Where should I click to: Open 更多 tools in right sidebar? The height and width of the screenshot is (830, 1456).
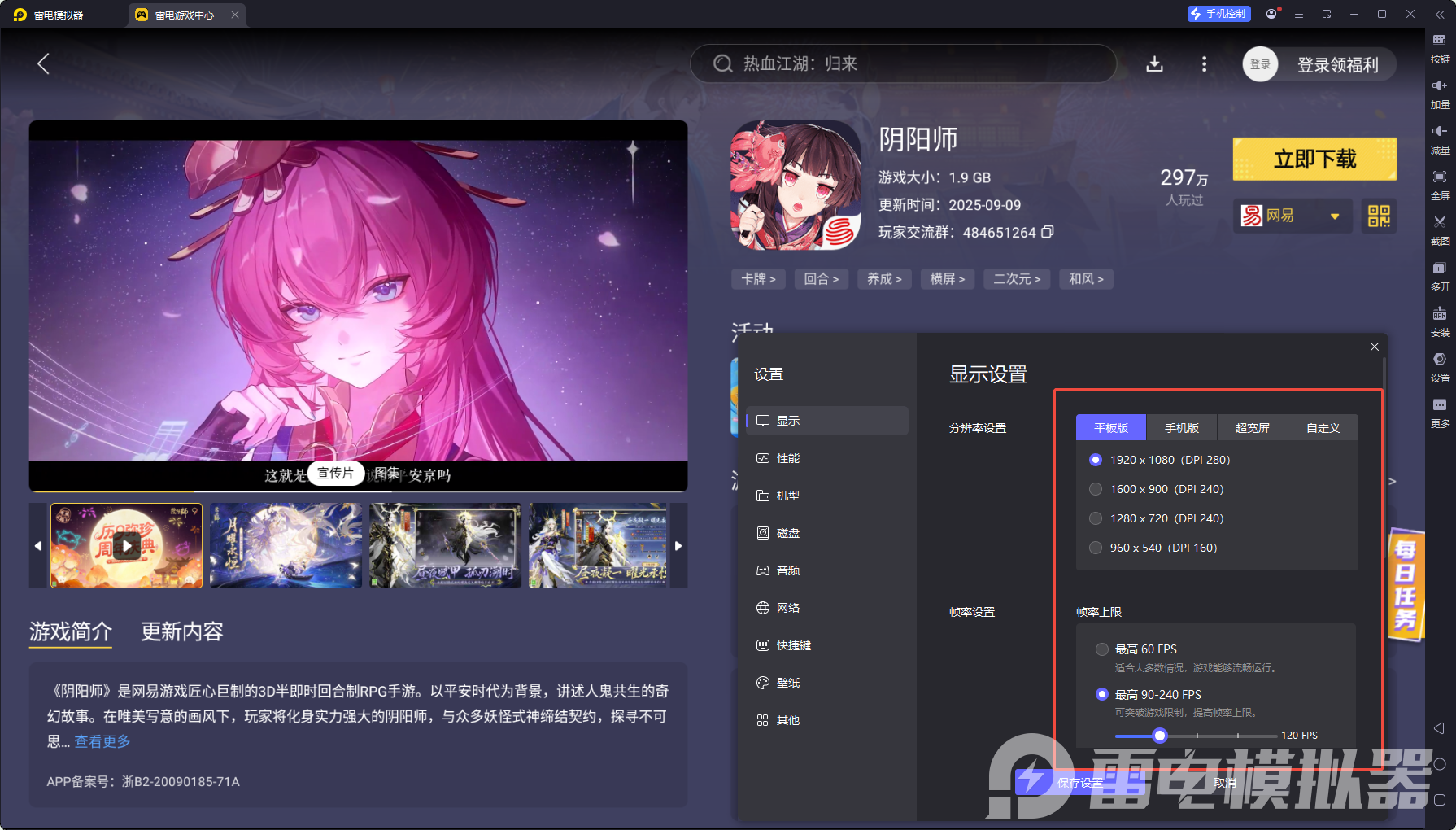[x=1440, y=413]
